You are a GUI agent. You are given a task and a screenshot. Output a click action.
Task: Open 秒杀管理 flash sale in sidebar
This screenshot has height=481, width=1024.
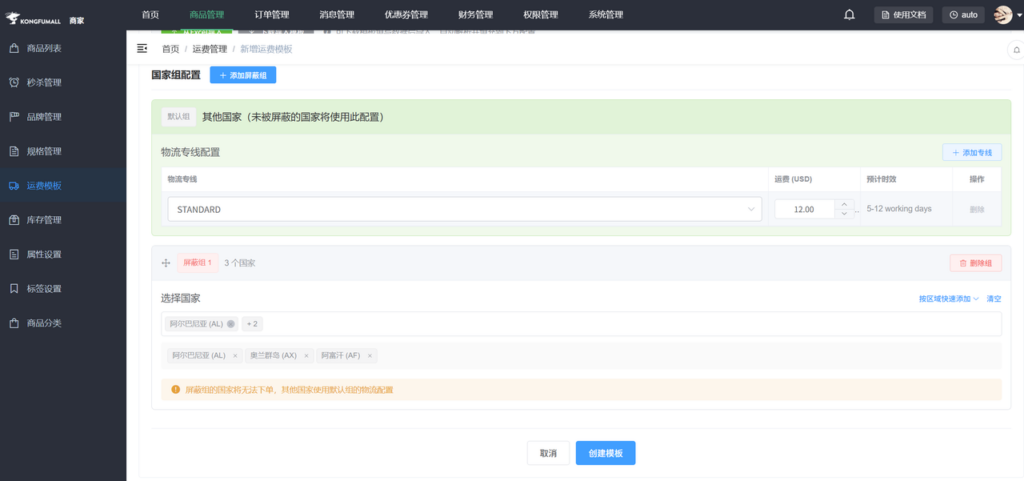[44, 82]
